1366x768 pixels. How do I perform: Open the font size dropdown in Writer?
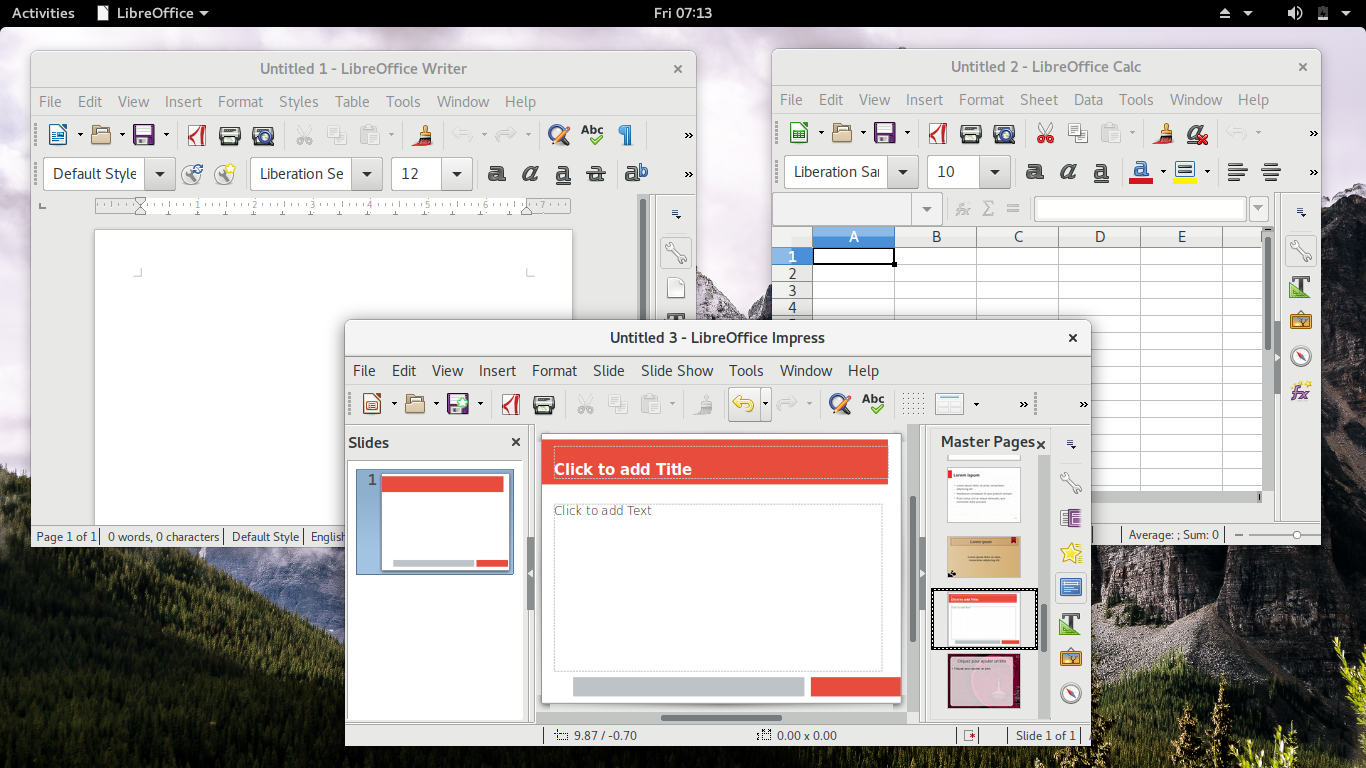[x=456, y=173]
